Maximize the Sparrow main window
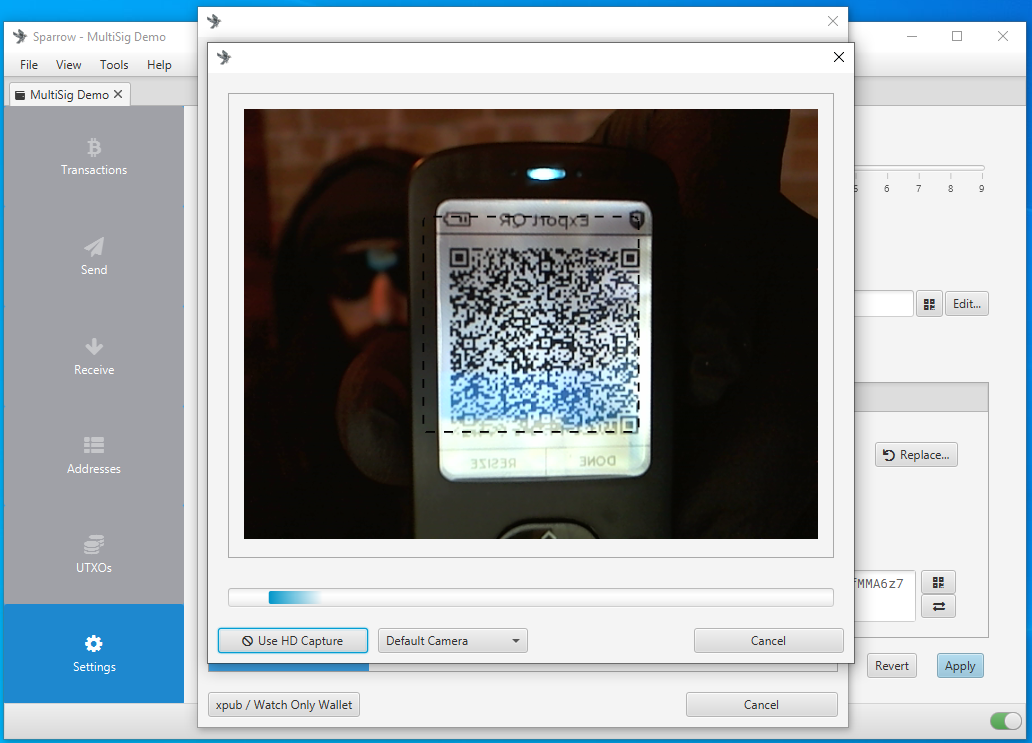 pyautogui.click(x=957, y=36)
